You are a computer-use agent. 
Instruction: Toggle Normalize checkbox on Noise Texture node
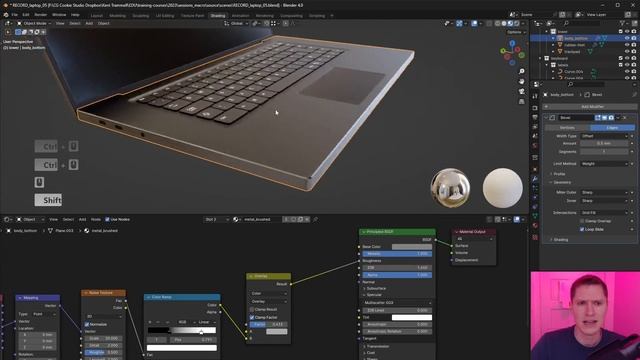[x=87, y=324]
